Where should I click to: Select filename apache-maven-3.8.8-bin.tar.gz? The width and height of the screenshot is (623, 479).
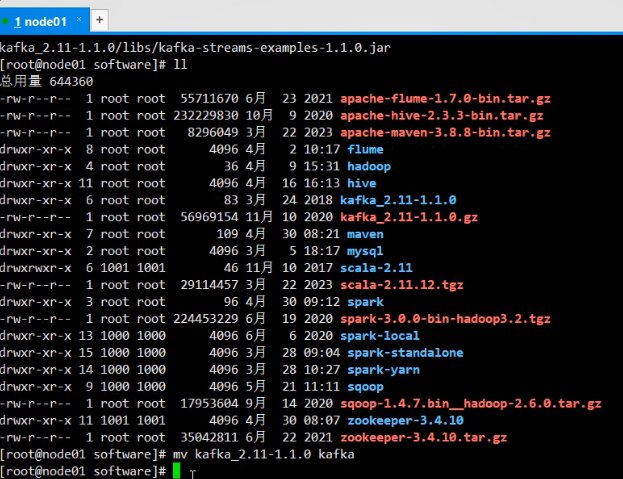click(x=445, y=132)
